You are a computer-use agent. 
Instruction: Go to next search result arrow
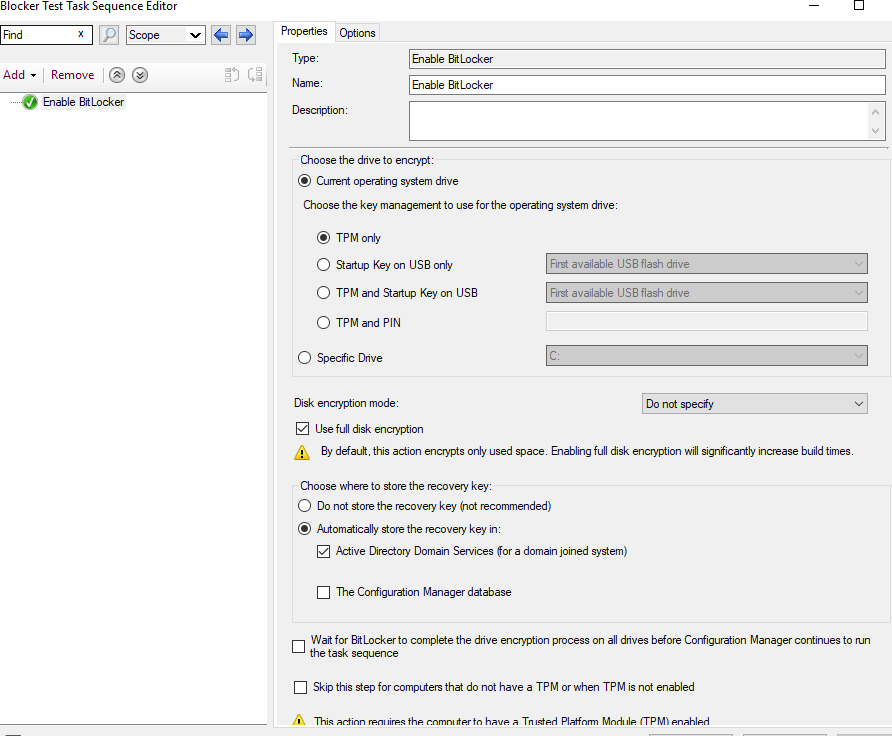click(246, 35)
